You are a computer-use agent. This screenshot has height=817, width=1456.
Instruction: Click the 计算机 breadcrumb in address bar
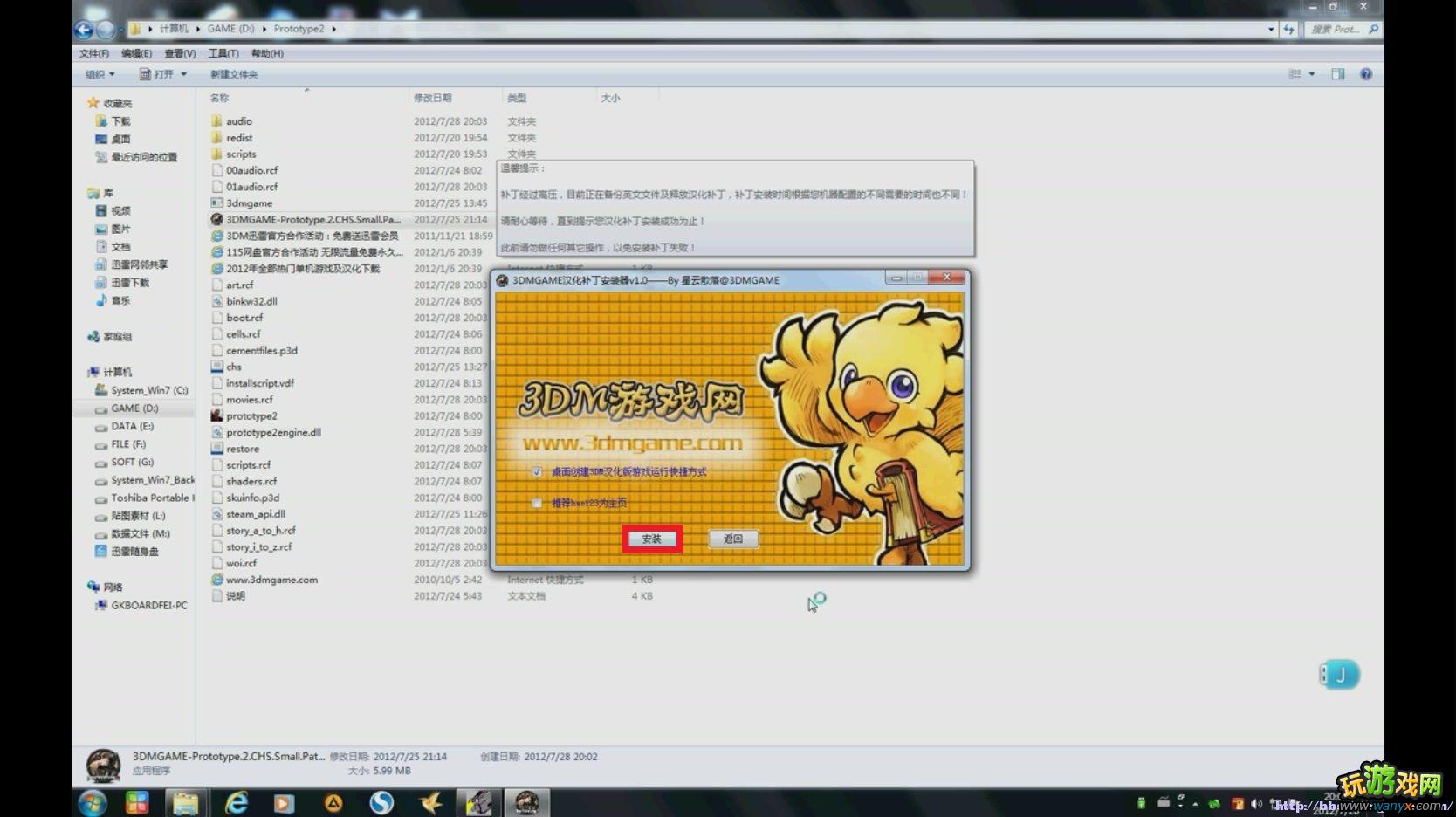pos(174,29)
